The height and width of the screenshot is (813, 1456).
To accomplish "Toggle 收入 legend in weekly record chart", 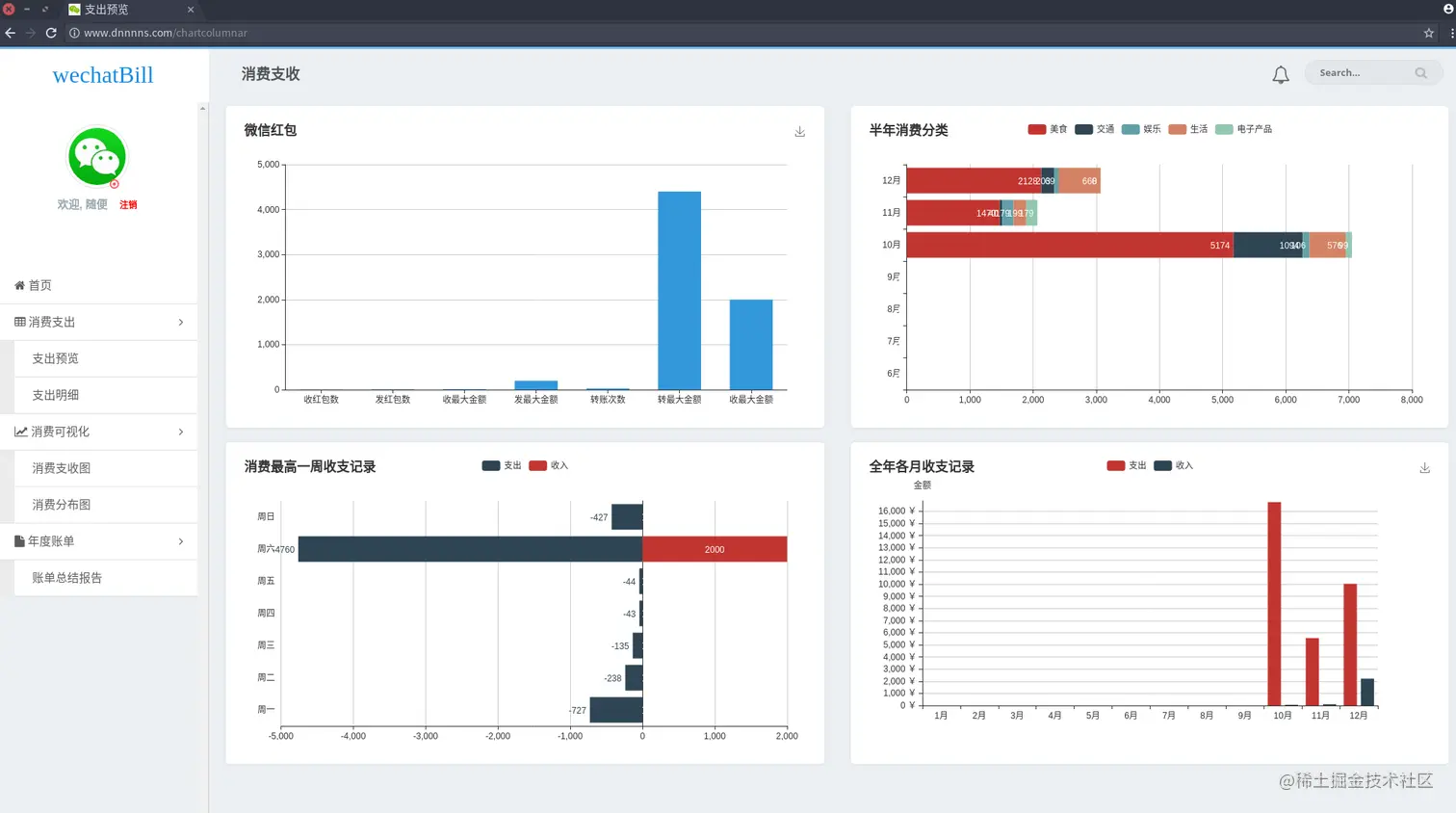I will [548, 466].
